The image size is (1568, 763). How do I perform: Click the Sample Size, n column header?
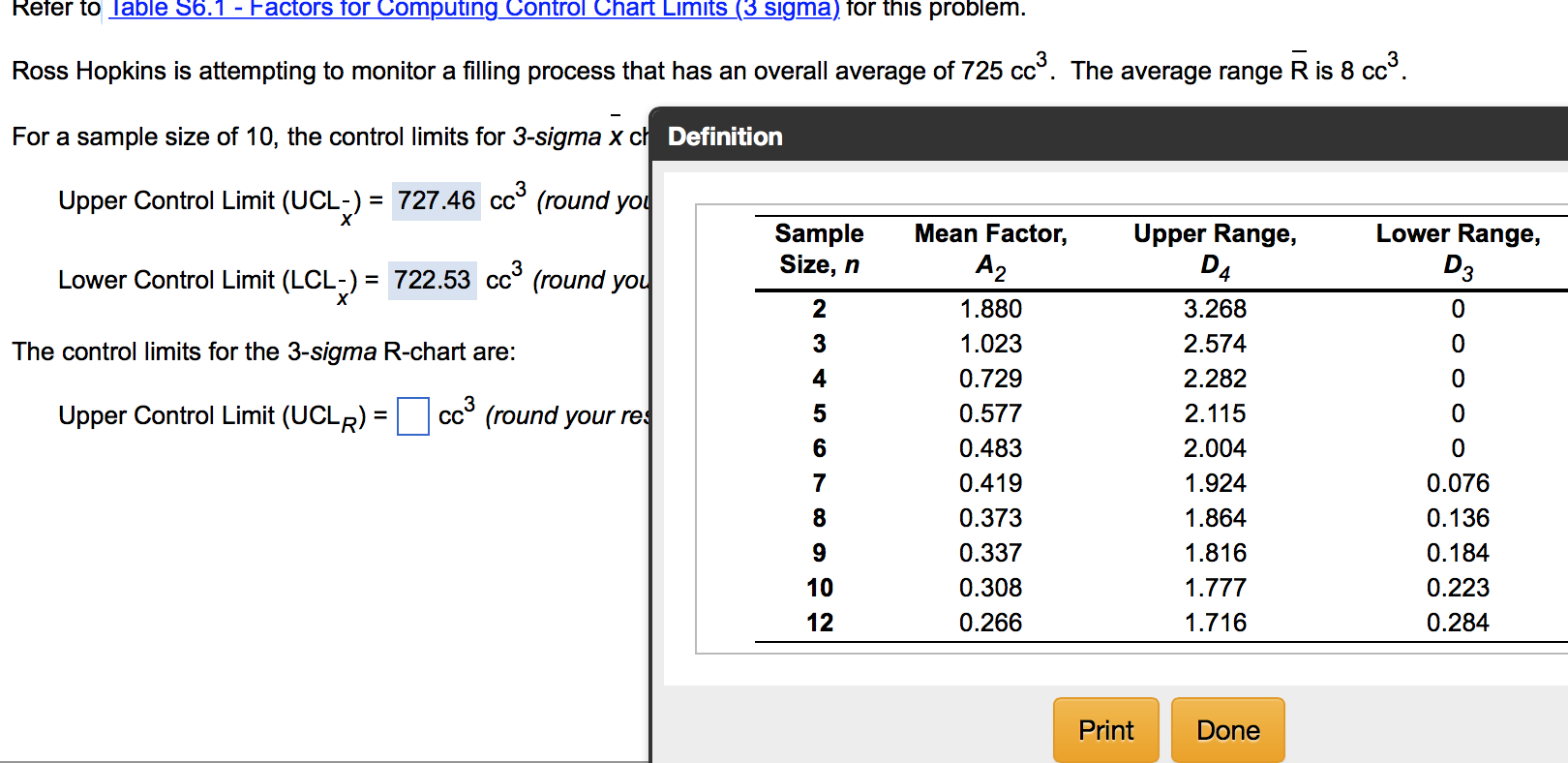tap(819, 249)
